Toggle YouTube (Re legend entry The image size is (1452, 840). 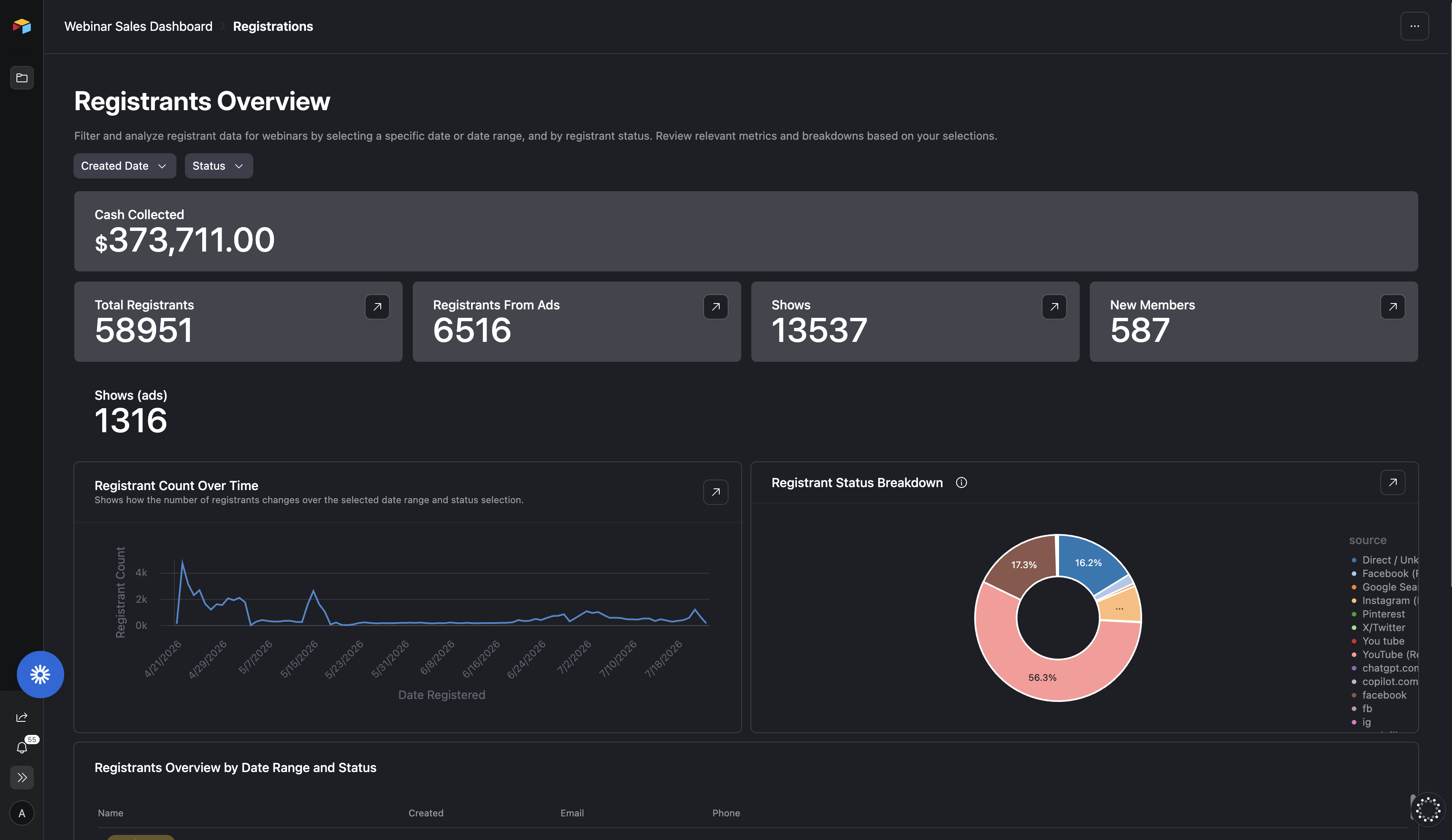pyautogui.click(x=1385, y=655)
